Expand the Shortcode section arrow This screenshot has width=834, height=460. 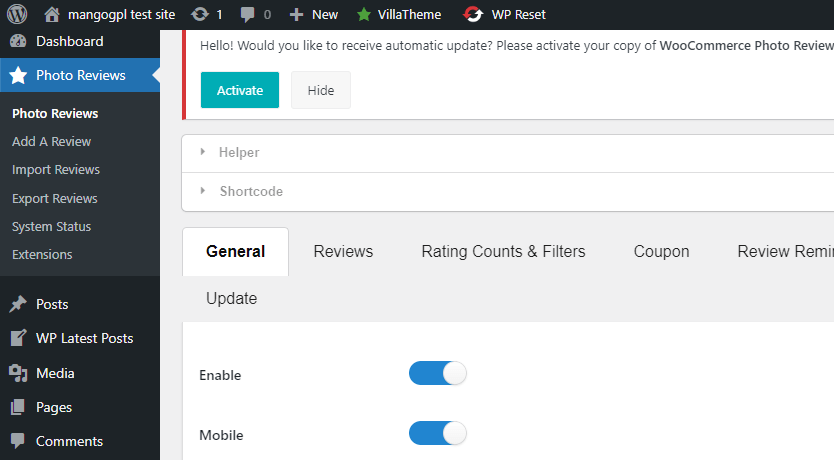[x=203, y=190]
